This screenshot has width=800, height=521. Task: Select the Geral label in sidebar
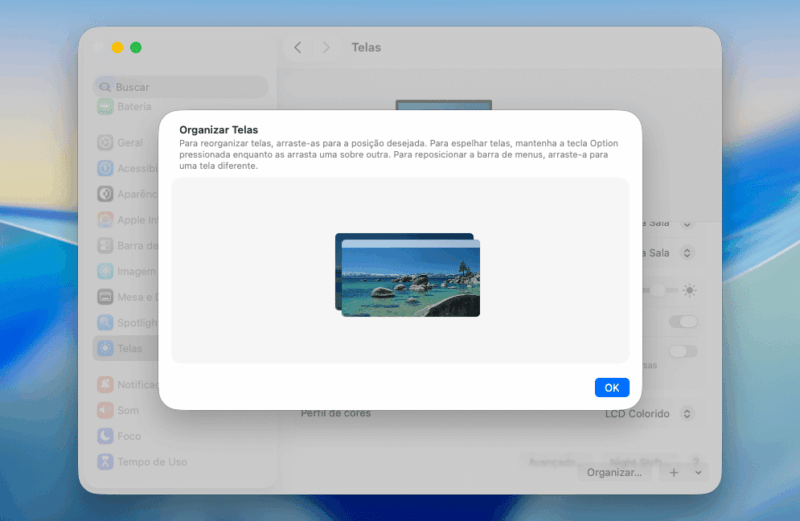pyautogui.click(x=130, y=143)
